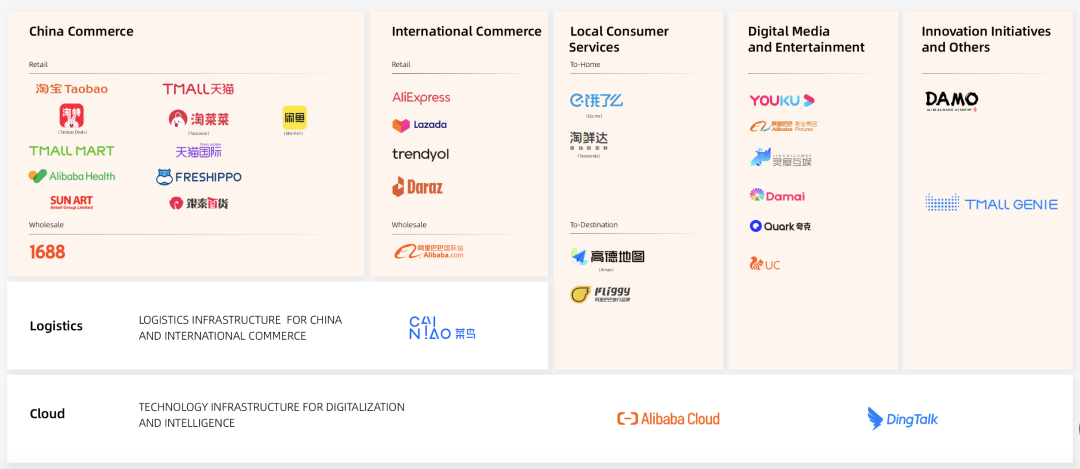Select the China Commerce heading

point(81,32)
